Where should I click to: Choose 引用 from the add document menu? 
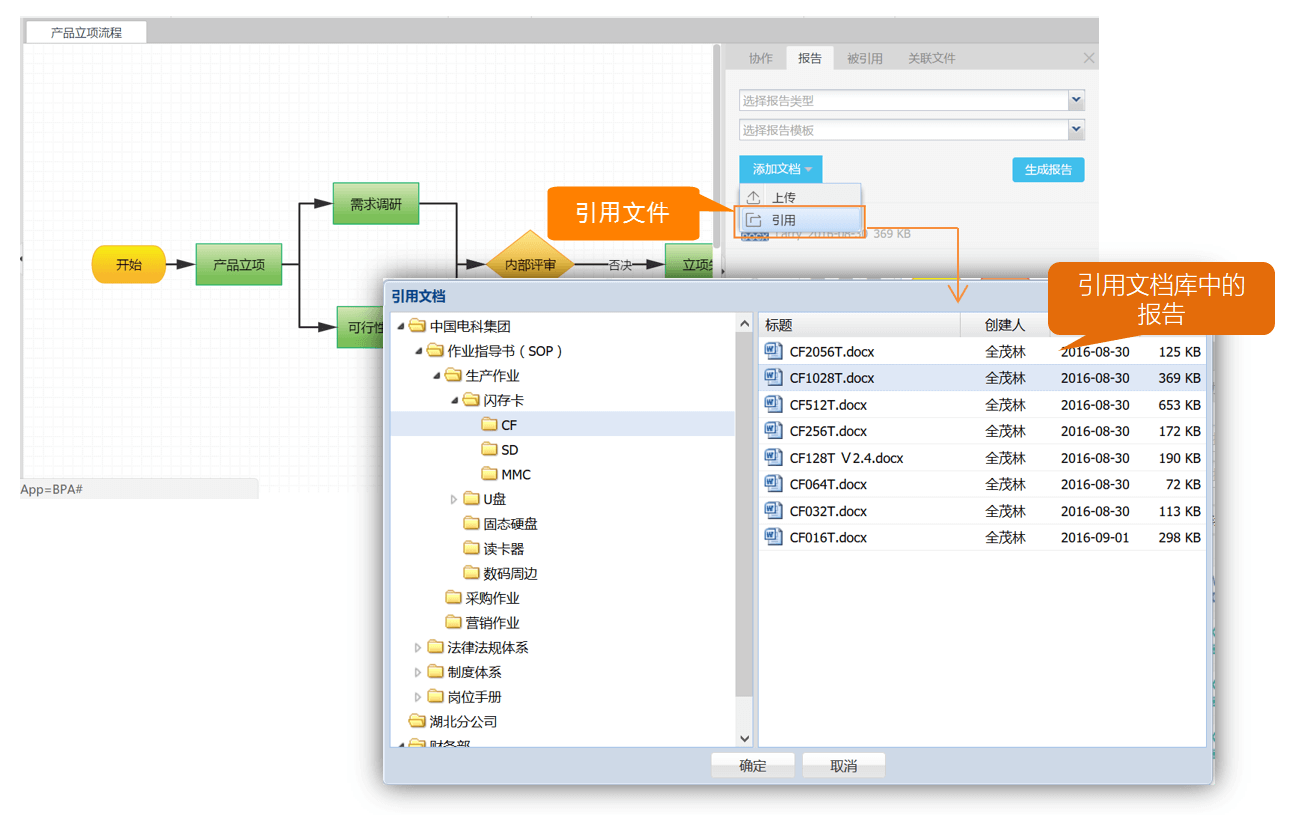[x=784, y=220]
